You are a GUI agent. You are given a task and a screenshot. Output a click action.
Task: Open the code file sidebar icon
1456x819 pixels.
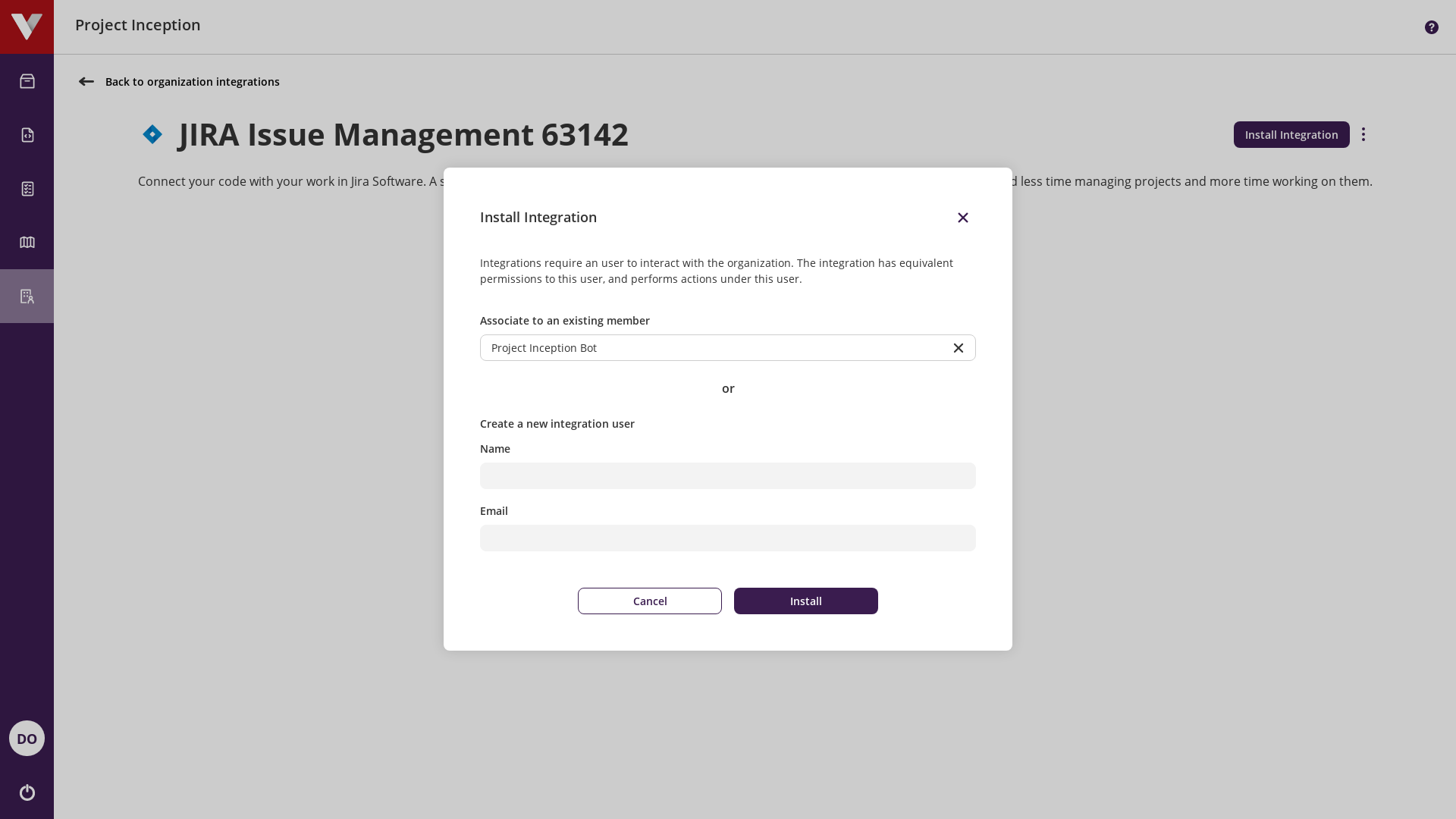click(x=27, y=135)
